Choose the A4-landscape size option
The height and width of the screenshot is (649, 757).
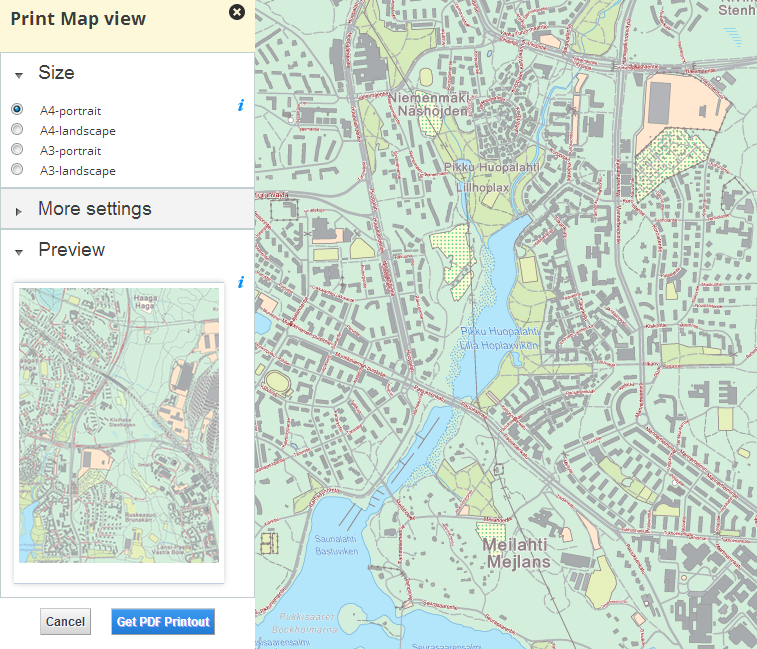[x=17, y=130]
